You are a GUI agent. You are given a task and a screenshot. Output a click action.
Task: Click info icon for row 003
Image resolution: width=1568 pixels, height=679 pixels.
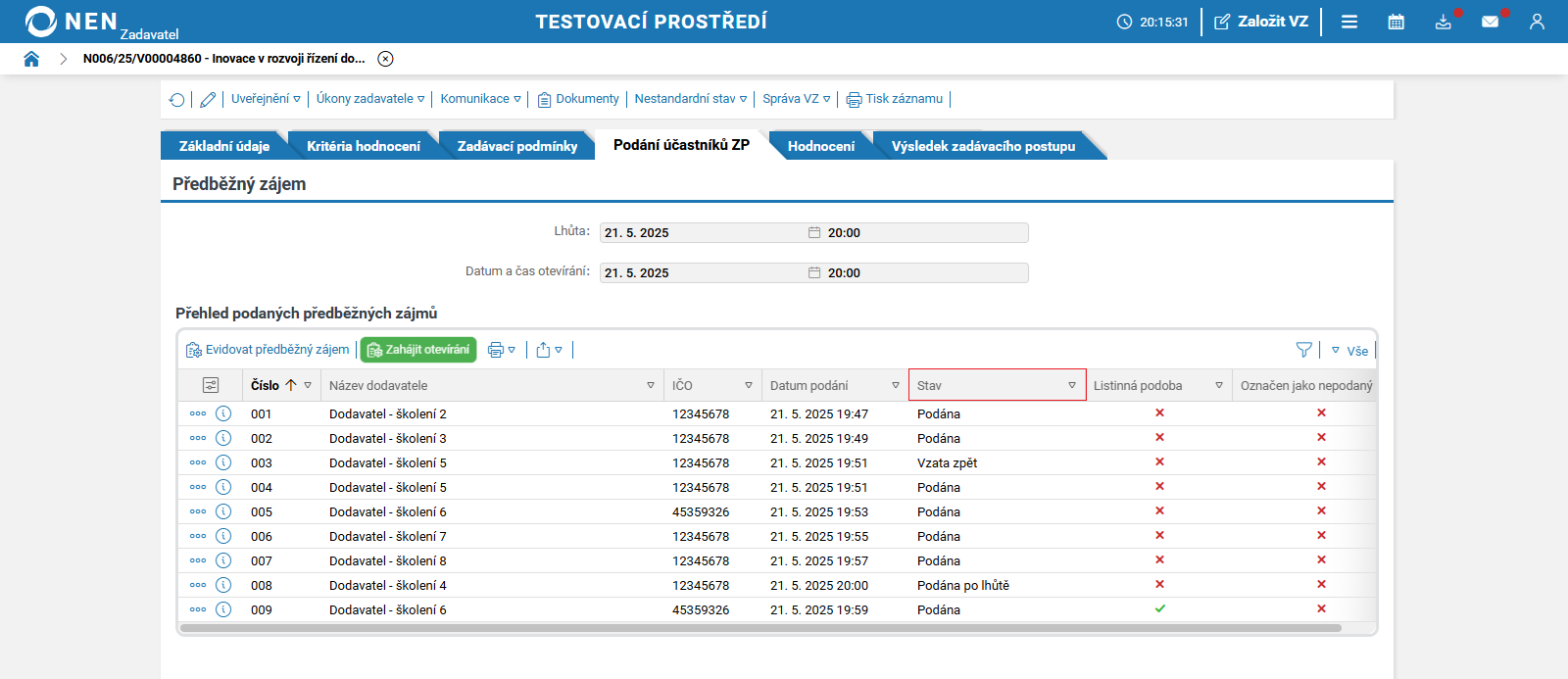click(223, 462)
